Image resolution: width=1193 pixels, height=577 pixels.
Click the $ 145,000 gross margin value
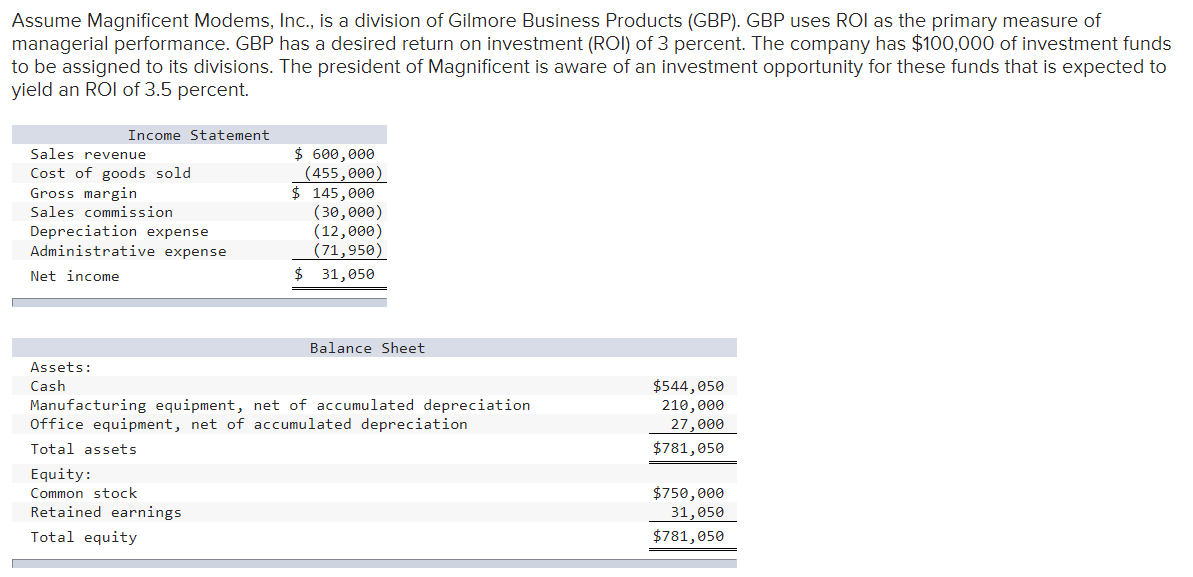coord(334,193)
